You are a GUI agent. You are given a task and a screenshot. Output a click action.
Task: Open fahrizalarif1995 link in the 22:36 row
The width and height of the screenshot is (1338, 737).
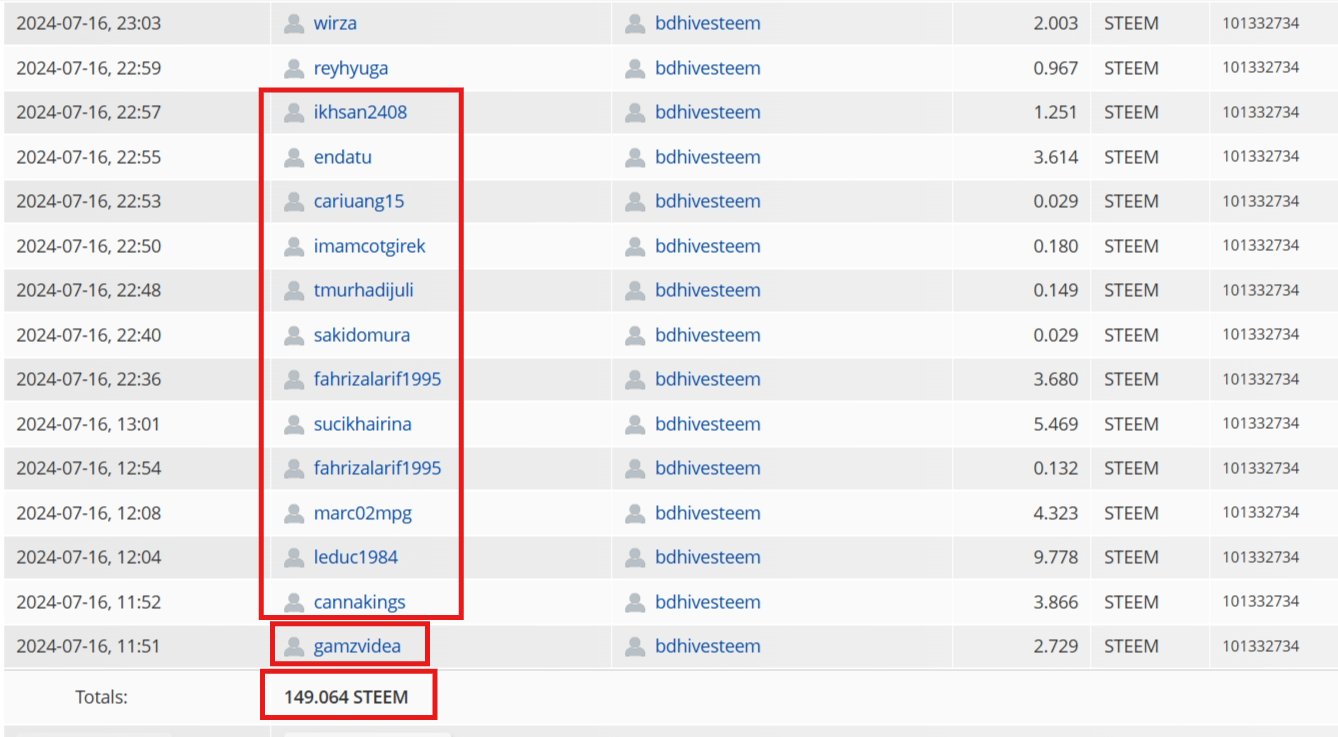377,379
